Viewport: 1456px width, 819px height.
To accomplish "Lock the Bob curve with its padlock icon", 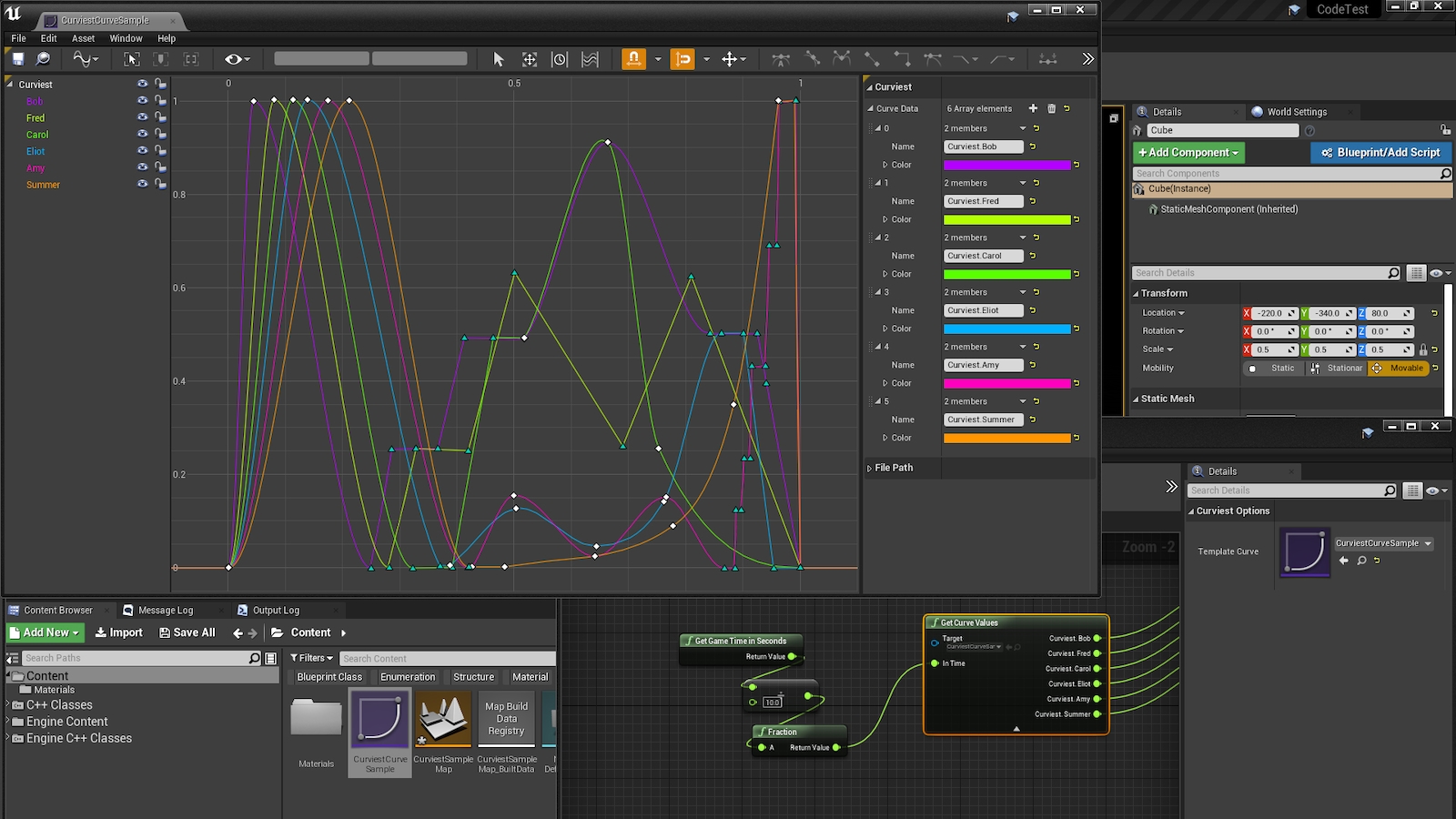I will (x=160, y=100).
